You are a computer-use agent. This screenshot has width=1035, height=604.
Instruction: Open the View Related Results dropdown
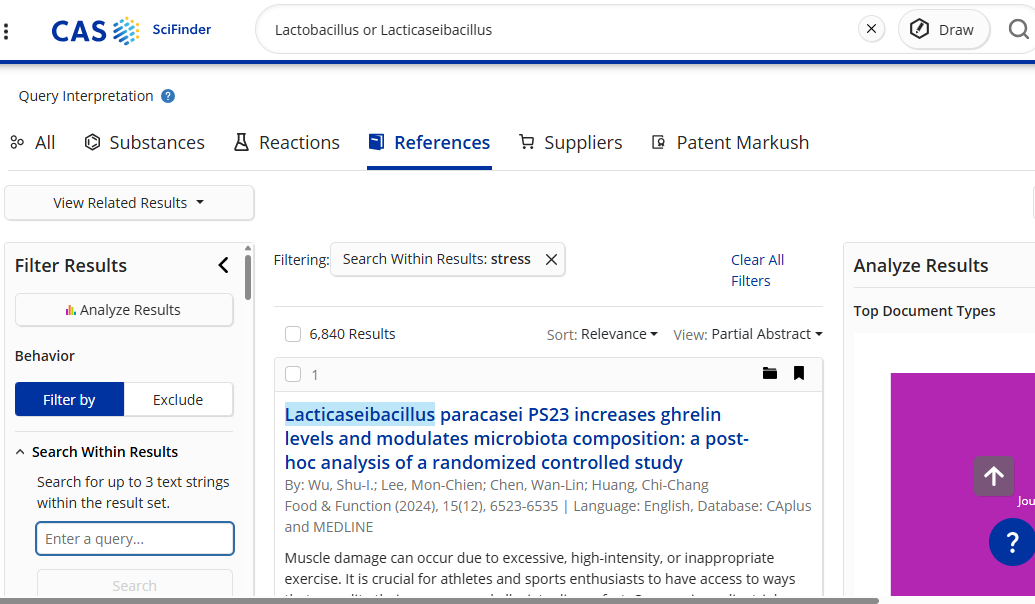point(129,203)
